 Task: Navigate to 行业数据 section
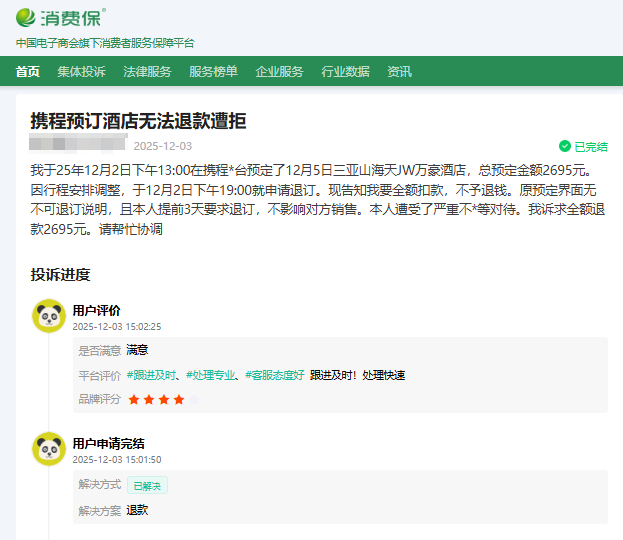[345, 71]
